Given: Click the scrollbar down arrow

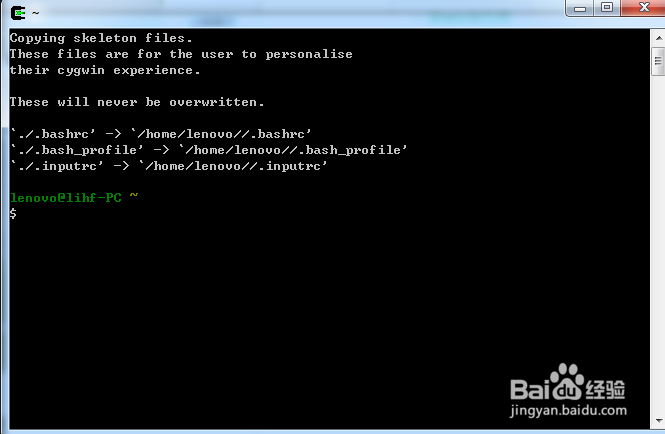Looking at the screenshot, I should 659,421.
